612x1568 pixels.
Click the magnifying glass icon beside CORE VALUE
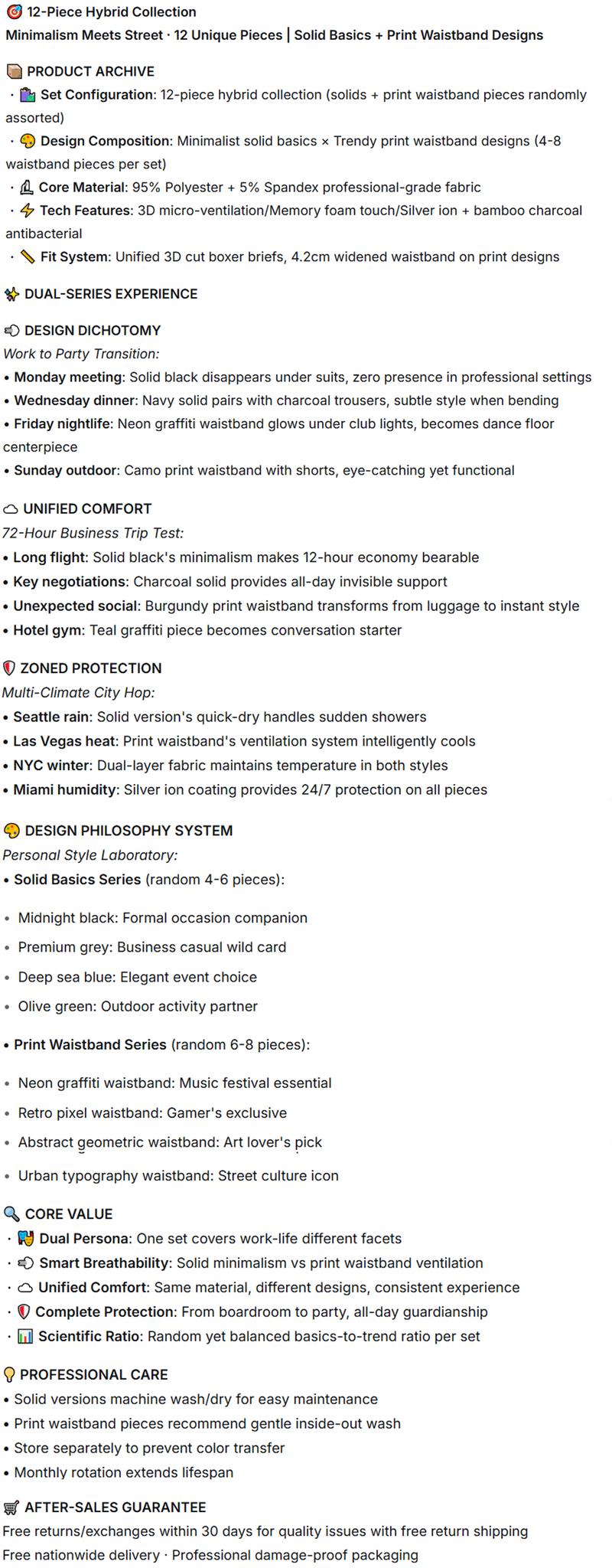pos(11,1214)
